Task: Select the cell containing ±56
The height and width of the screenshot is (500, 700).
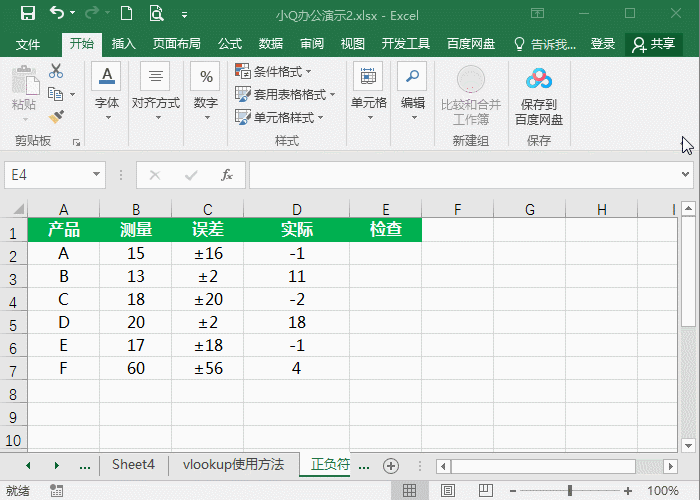Action: click(x=208, y=368)
